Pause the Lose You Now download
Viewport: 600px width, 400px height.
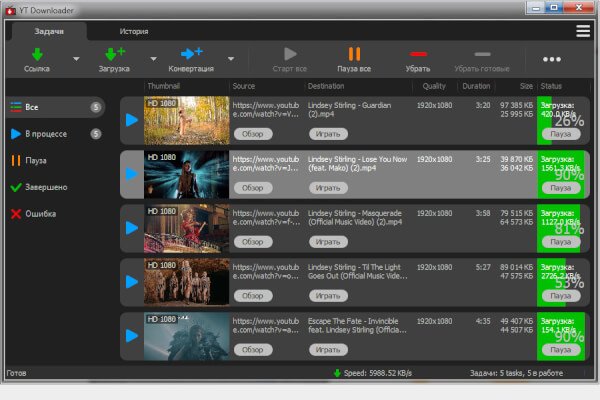pyautogui.click(x=561, y=188)
